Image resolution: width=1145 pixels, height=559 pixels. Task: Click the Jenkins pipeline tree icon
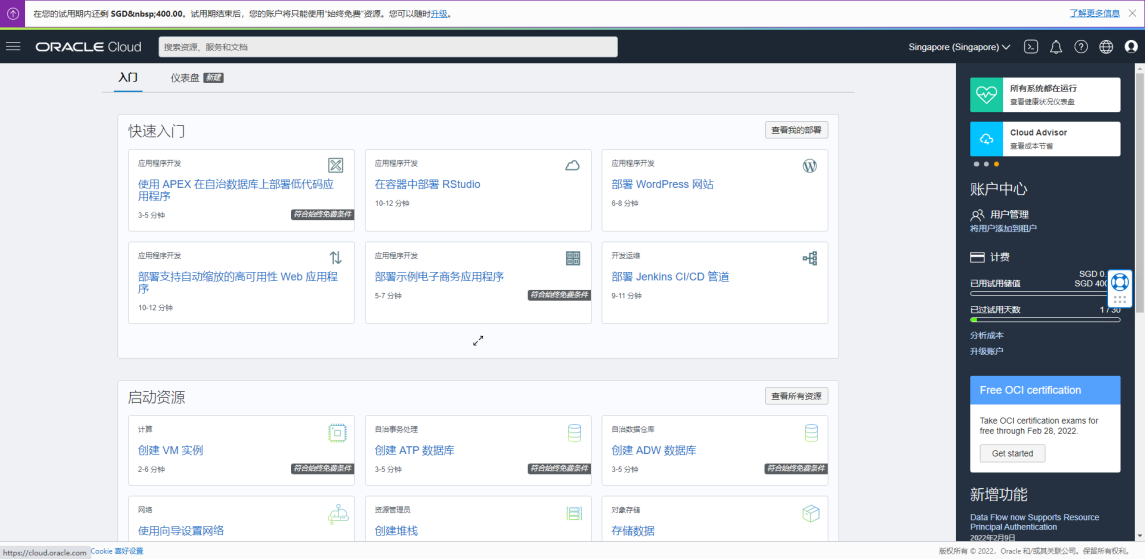[x=809, y=258]
